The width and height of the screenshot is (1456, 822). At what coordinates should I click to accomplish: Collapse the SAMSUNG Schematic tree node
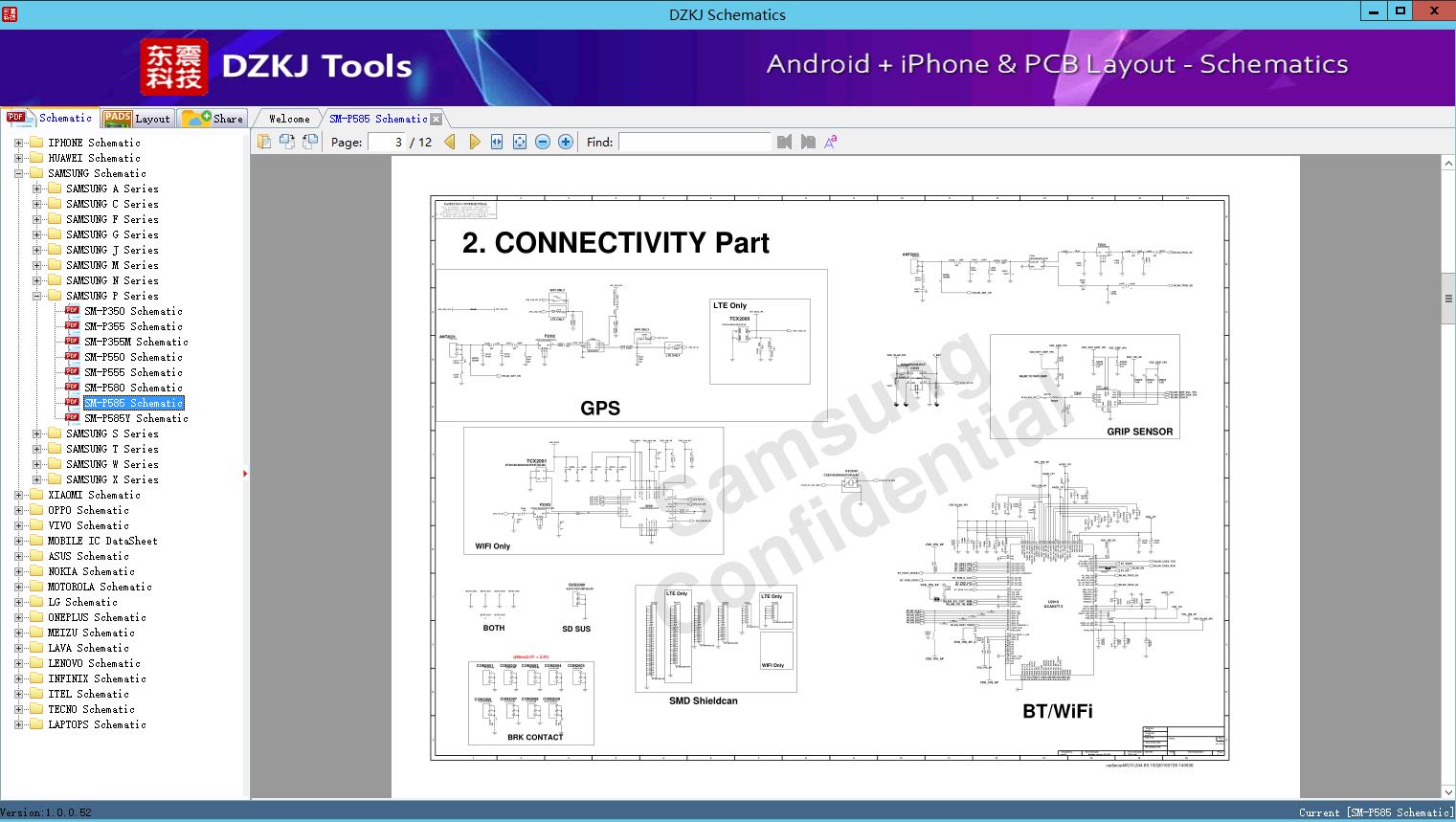pyautogui.click(x=18, y=173)
